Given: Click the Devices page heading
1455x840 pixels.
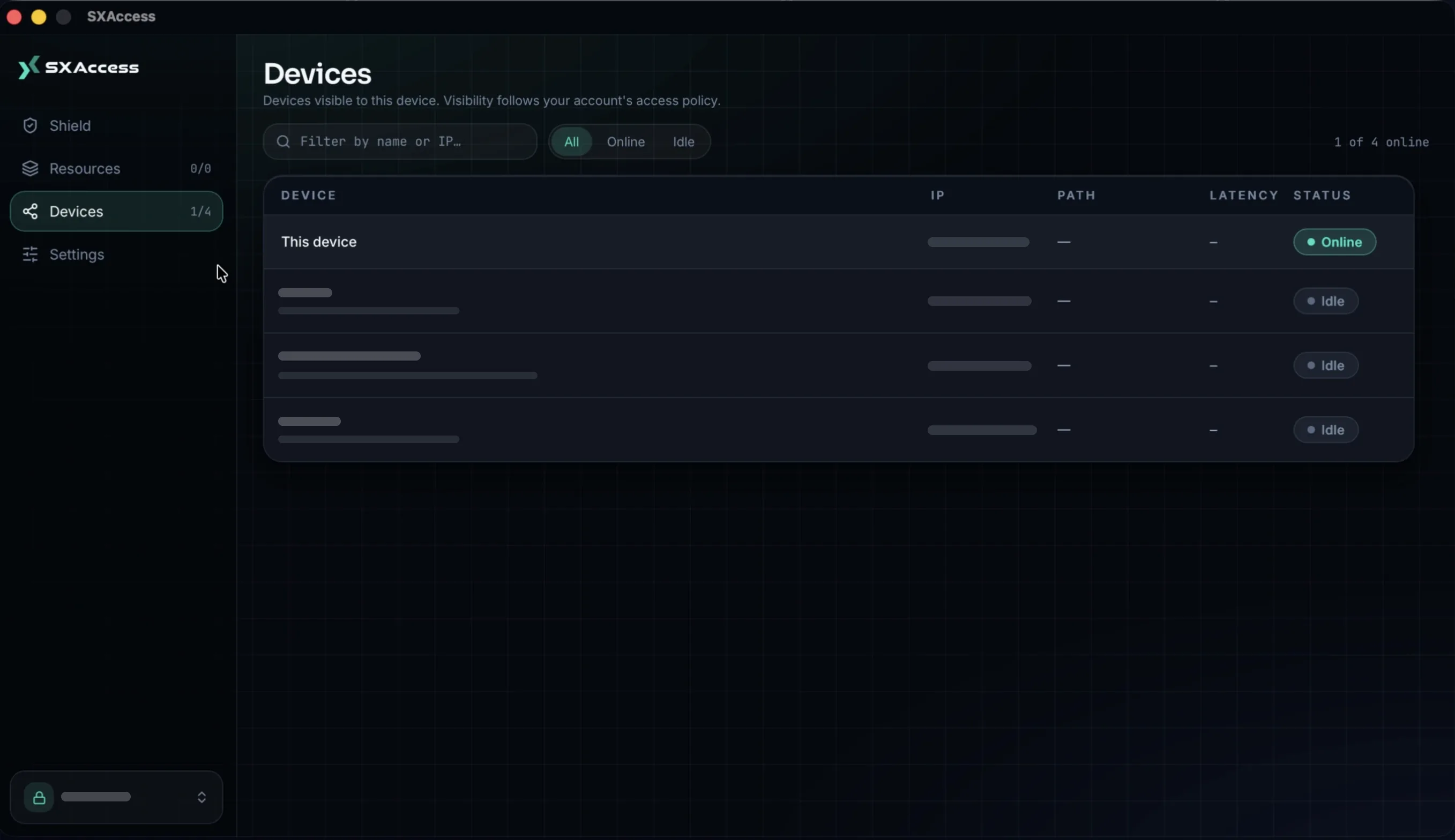Looking at the screenshot, I should (x=317, y=74).
